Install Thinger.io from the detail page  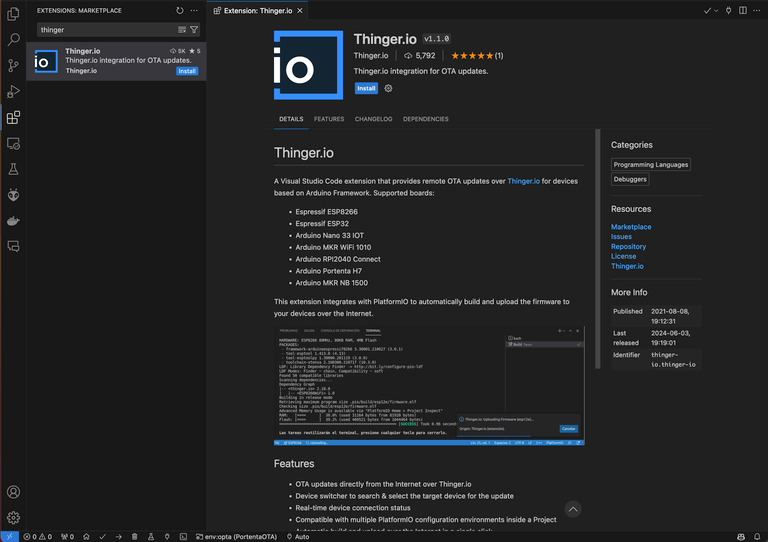366,88
